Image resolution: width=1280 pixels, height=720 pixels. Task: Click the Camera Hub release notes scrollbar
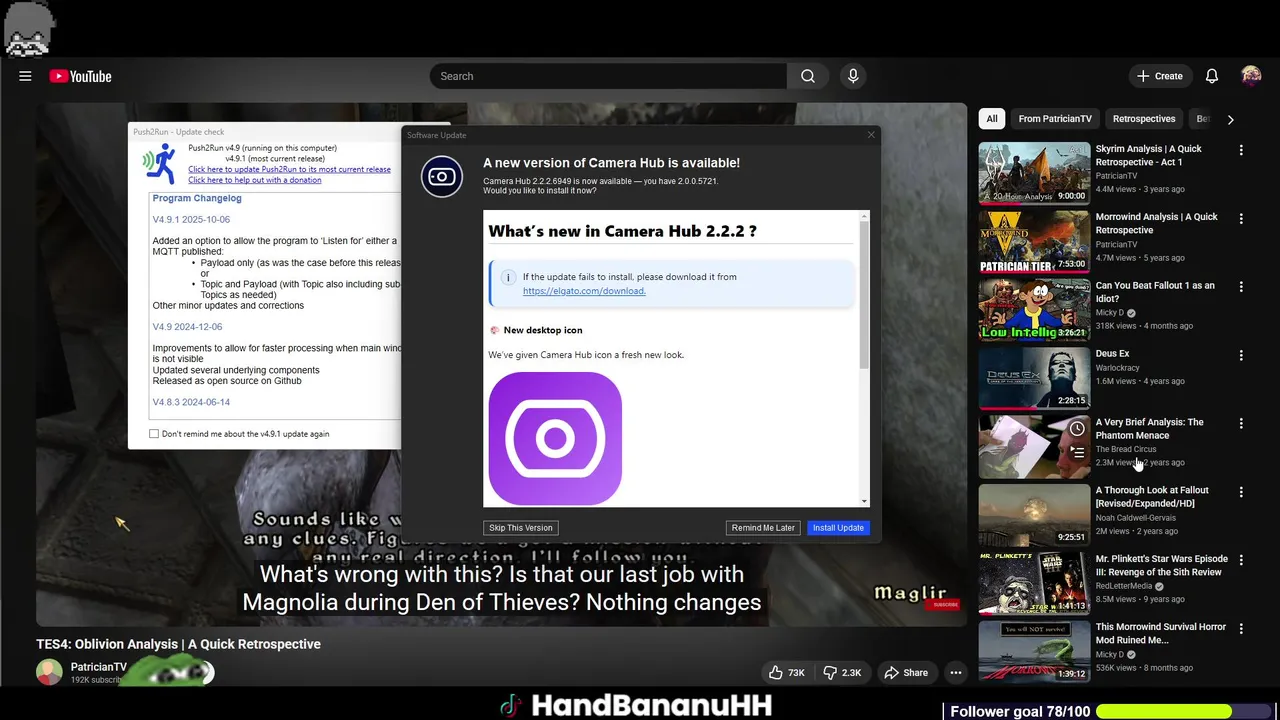tap(864, 295)
